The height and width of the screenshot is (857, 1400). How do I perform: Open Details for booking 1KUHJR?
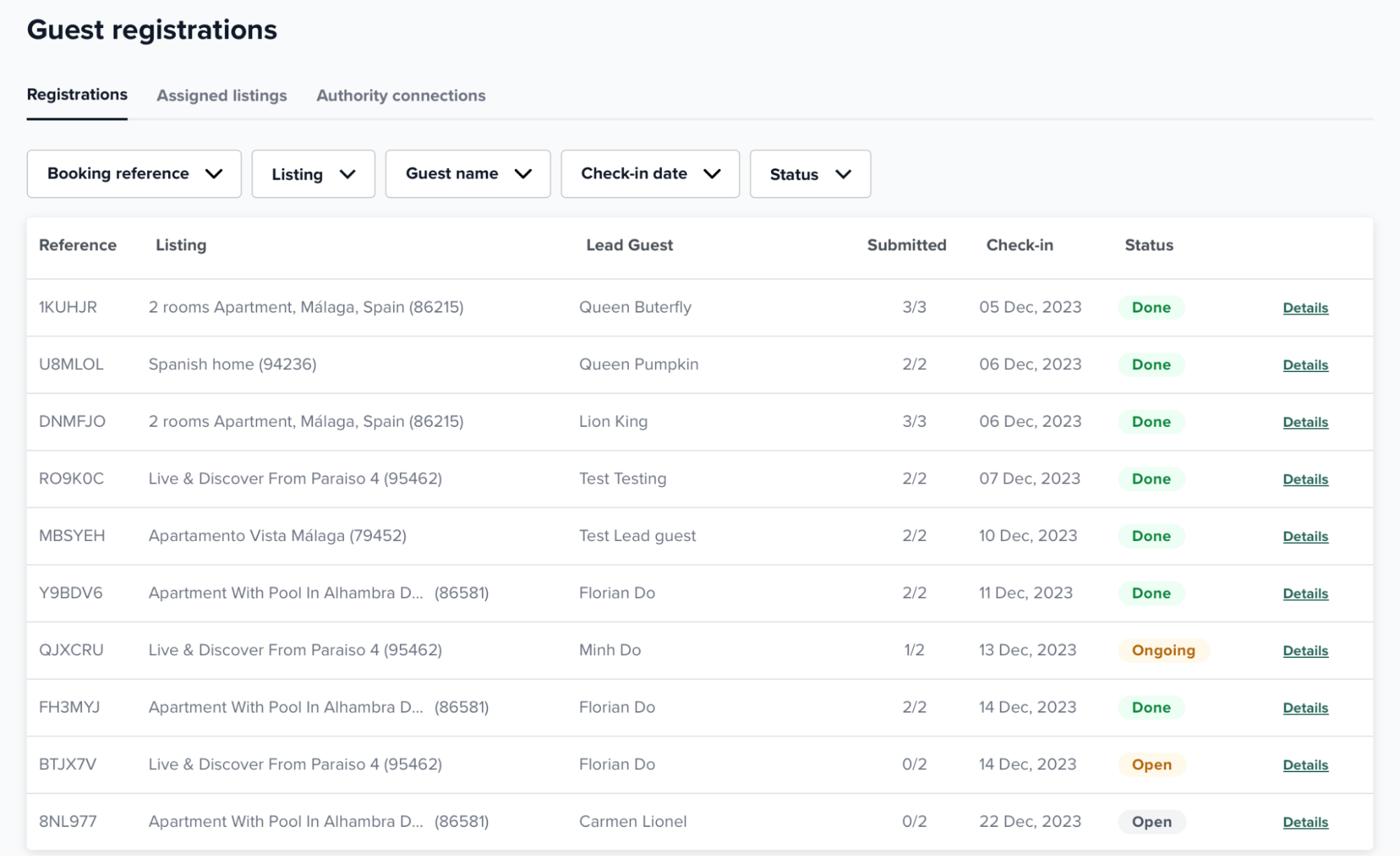[x=1305, y=308]
